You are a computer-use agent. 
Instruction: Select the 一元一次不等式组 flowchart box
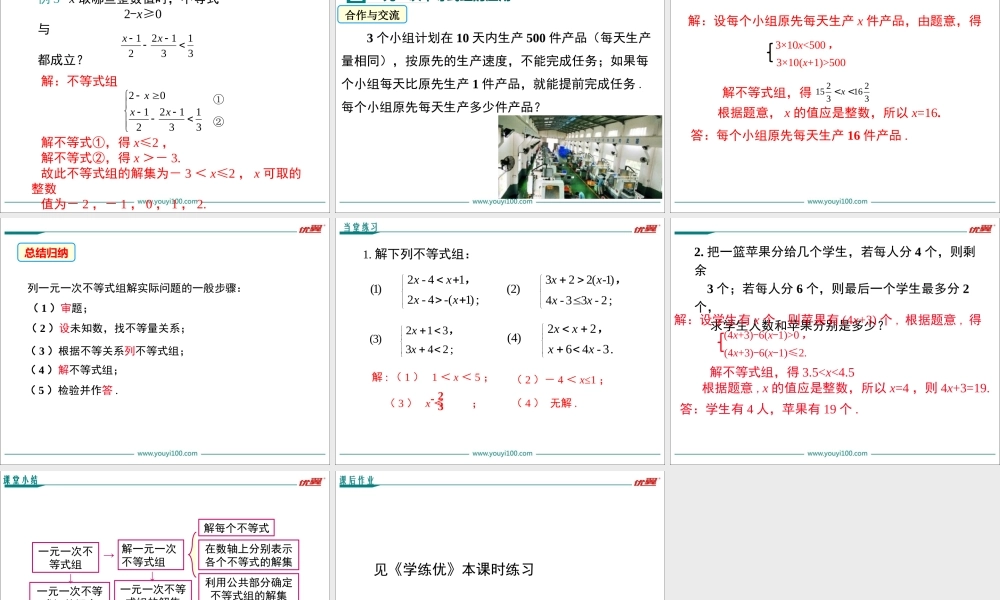pyautogui.click(x=64, y=556)
